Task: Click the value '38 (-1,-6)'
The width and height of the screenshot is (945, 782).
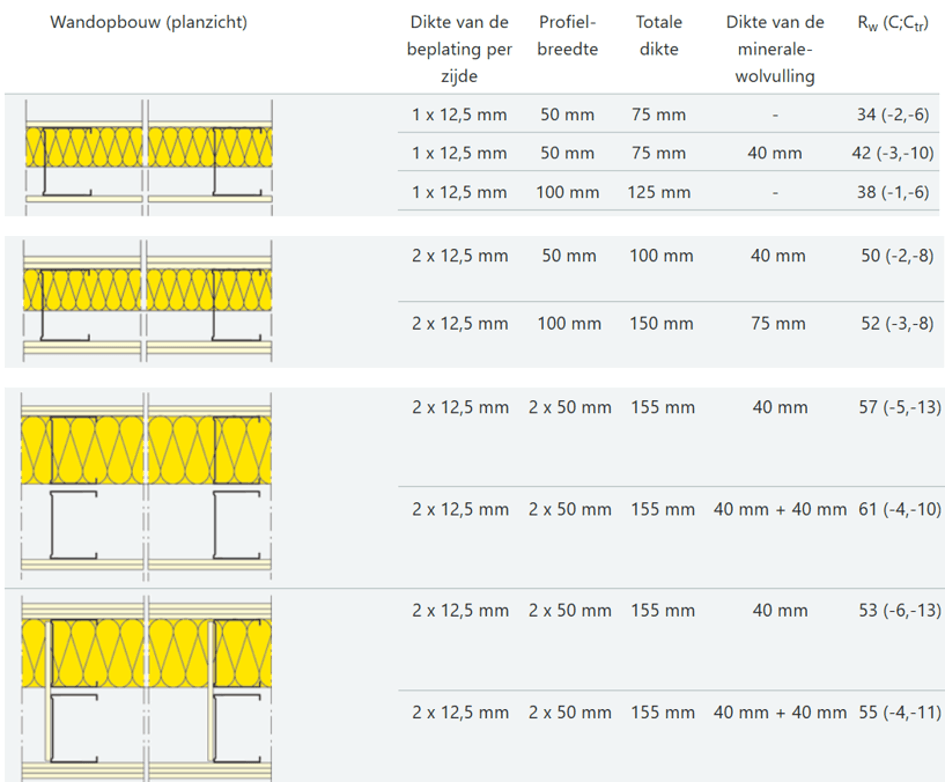Action: click(893, 192)
